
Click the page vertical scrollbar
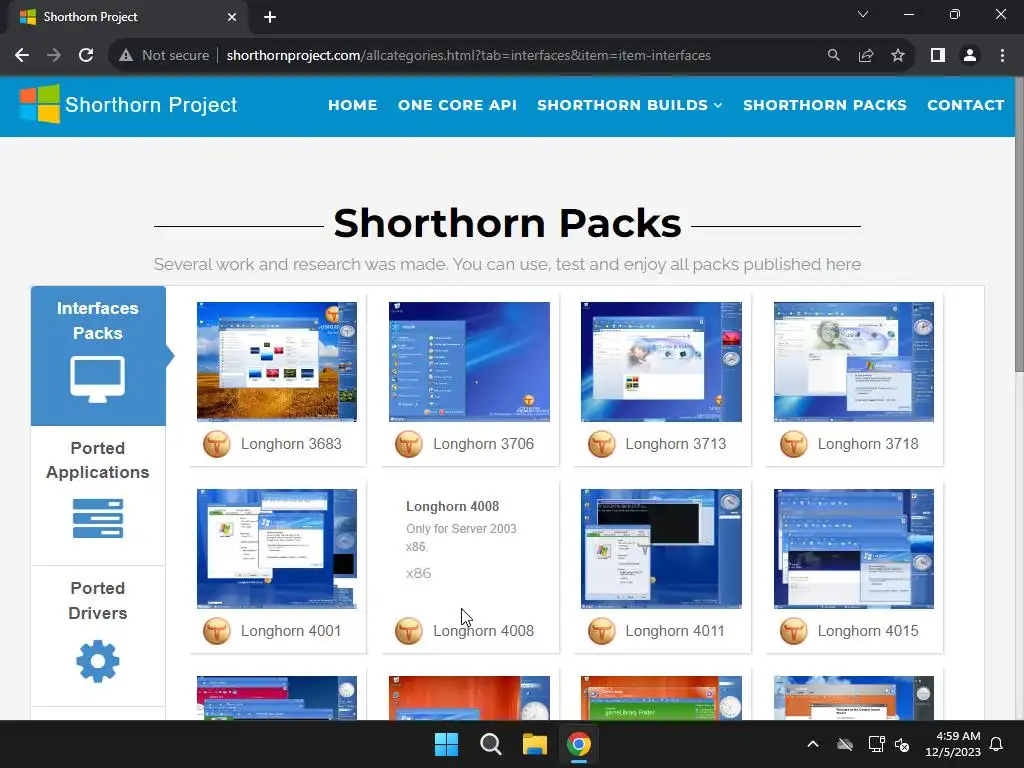click(x=1019, y=225)
